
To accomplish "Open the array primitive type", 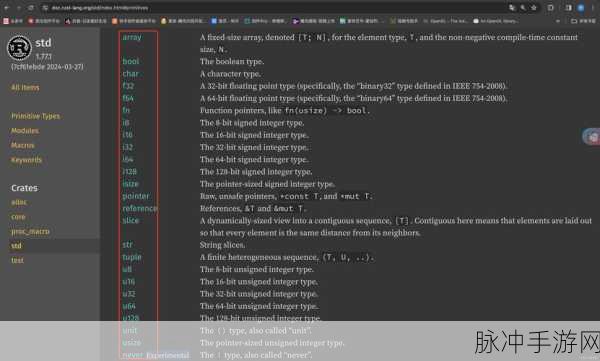I will point(132,37).
